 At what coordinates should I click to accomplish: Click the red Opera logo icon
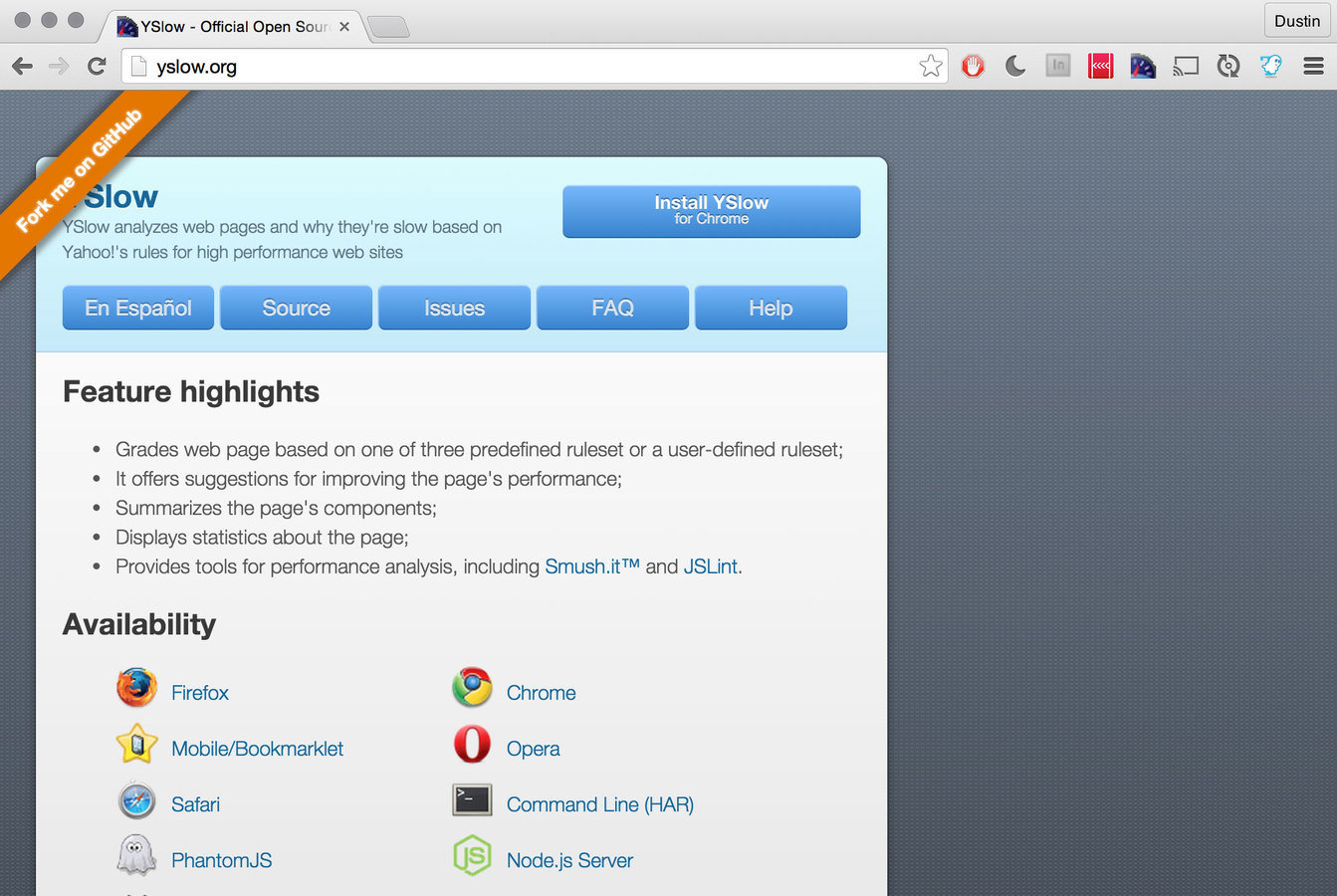tap(472, 744)
